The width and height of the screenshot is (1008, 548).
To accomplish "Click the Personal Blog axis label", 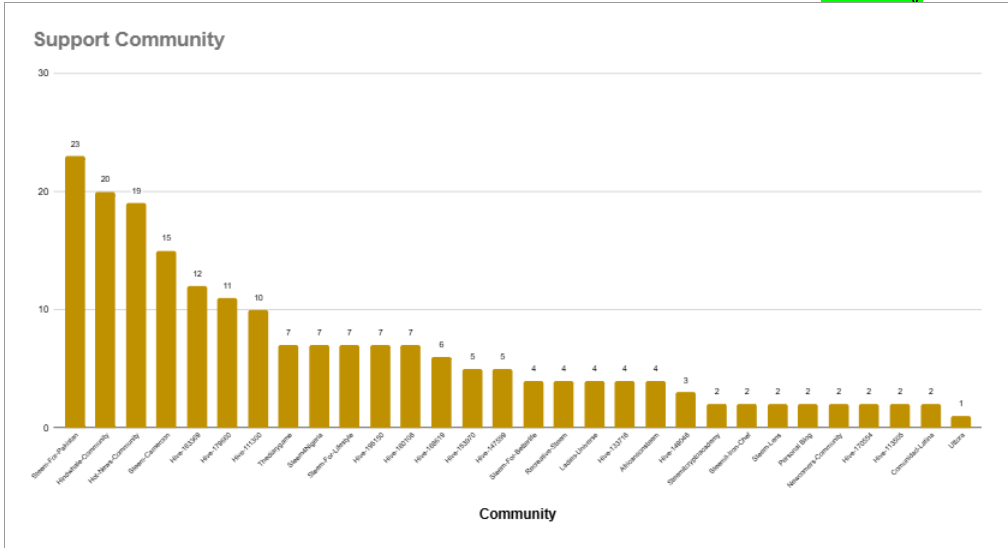I will tap(796, 450).
